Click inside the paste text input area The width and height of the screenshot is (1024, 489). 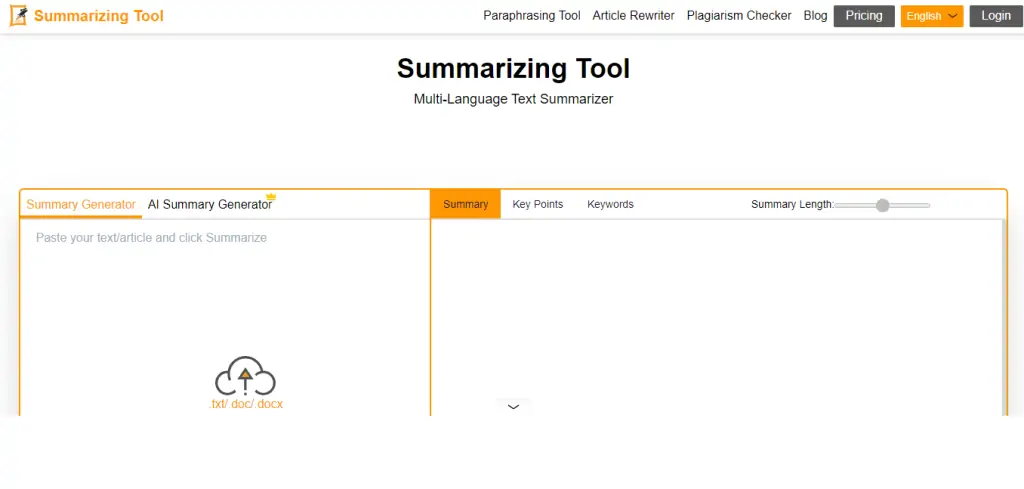pyautogui.click(x=224, y=290)
